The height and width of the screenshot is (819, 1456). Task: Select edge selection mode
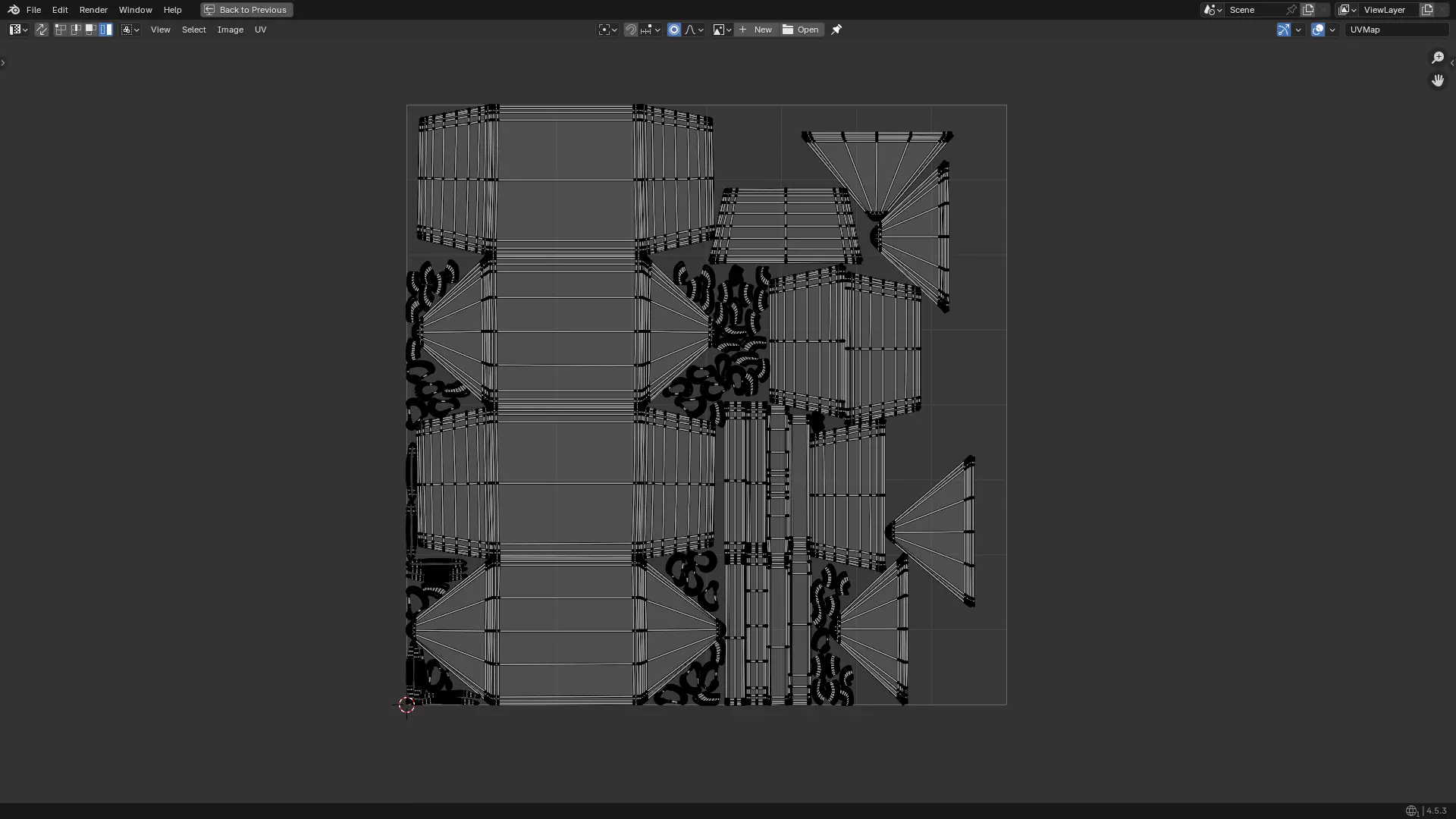76,30
